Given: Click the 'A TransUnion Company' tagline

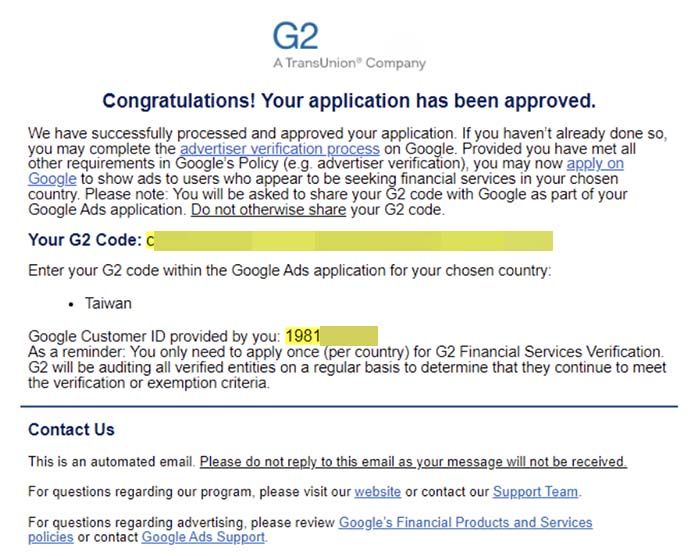Looking at the screenshot, I should (348, 63).
